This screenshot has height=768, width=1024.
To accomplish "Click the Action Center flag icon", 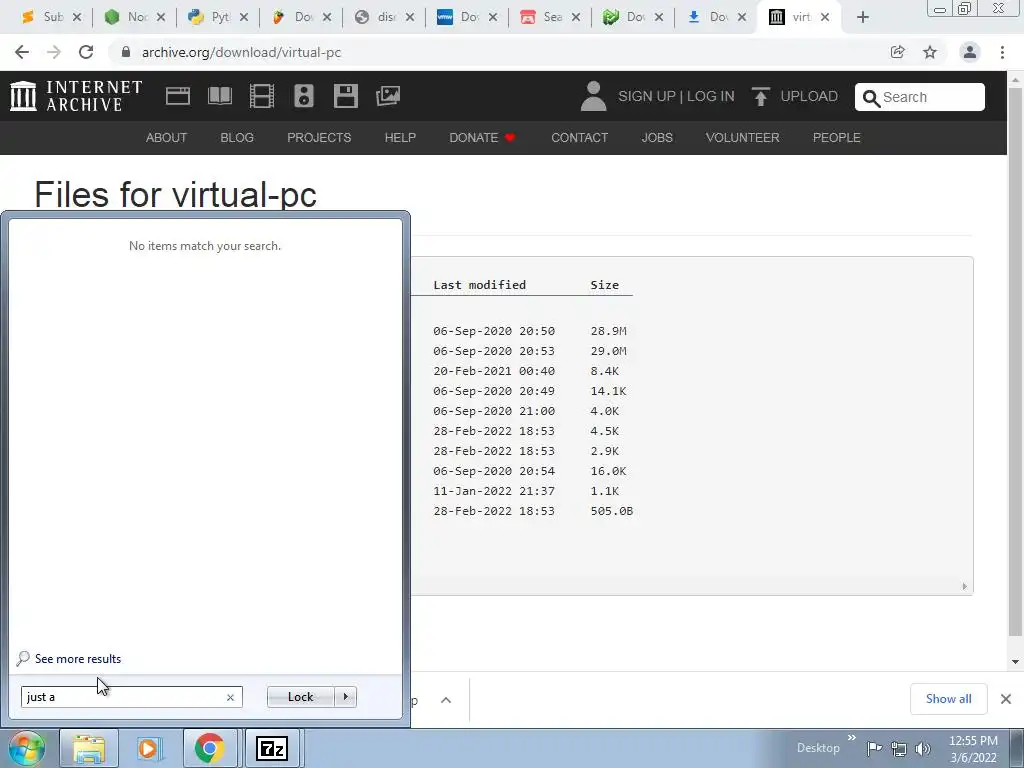I will tap(874, 748).
